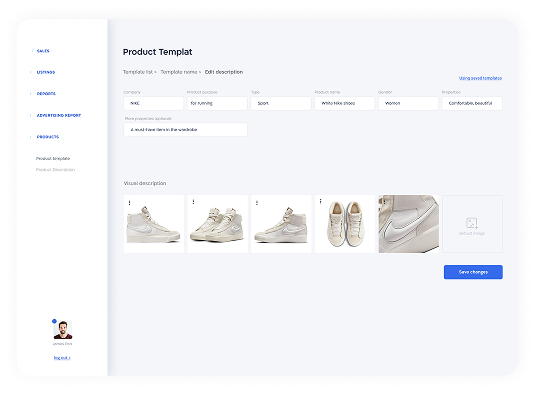
Task: Open the Products section in sidebar
Action: [48, 137]
